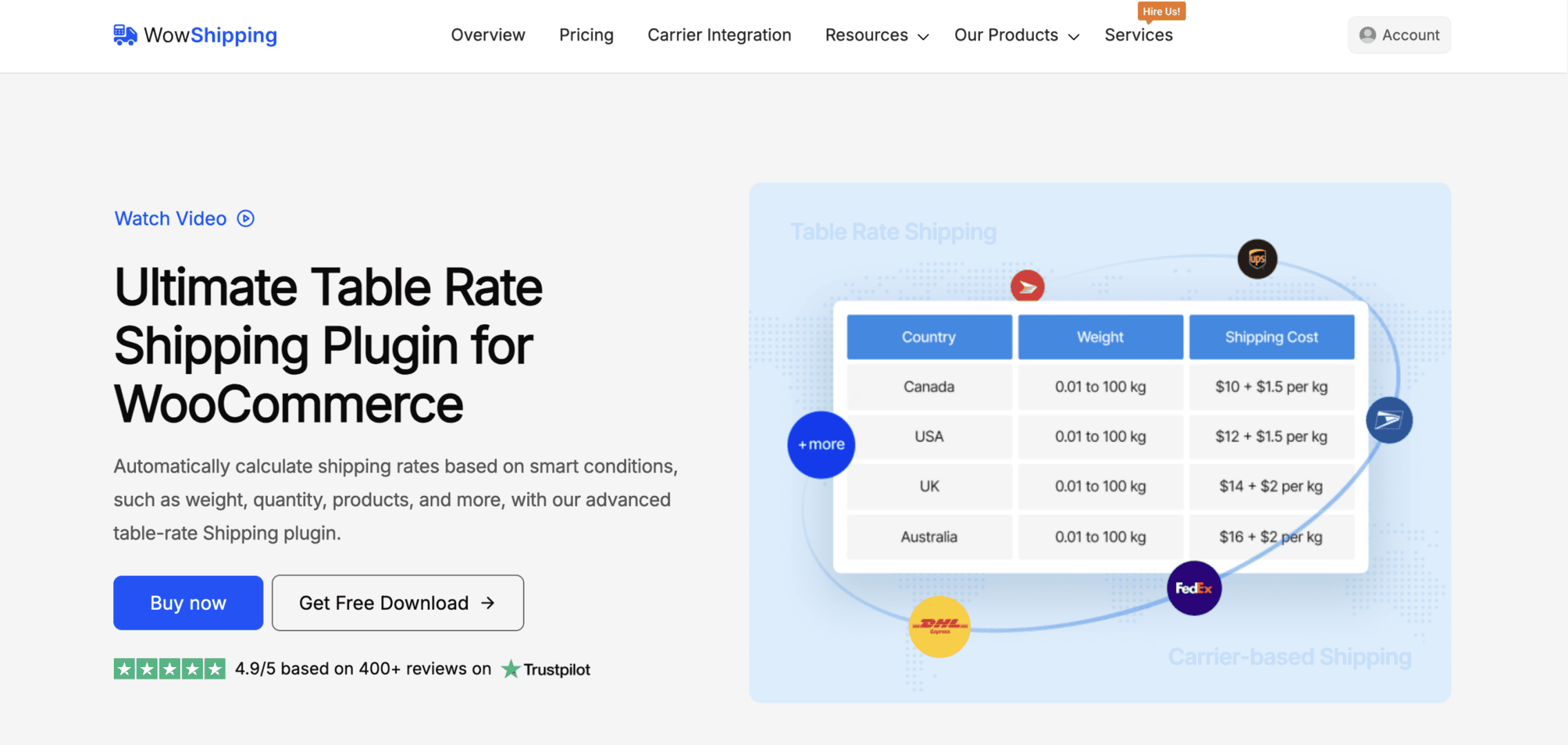Click the USPS eagle logo
This screenshot has width=1568, height=745.
click(x=1389, y=419)
